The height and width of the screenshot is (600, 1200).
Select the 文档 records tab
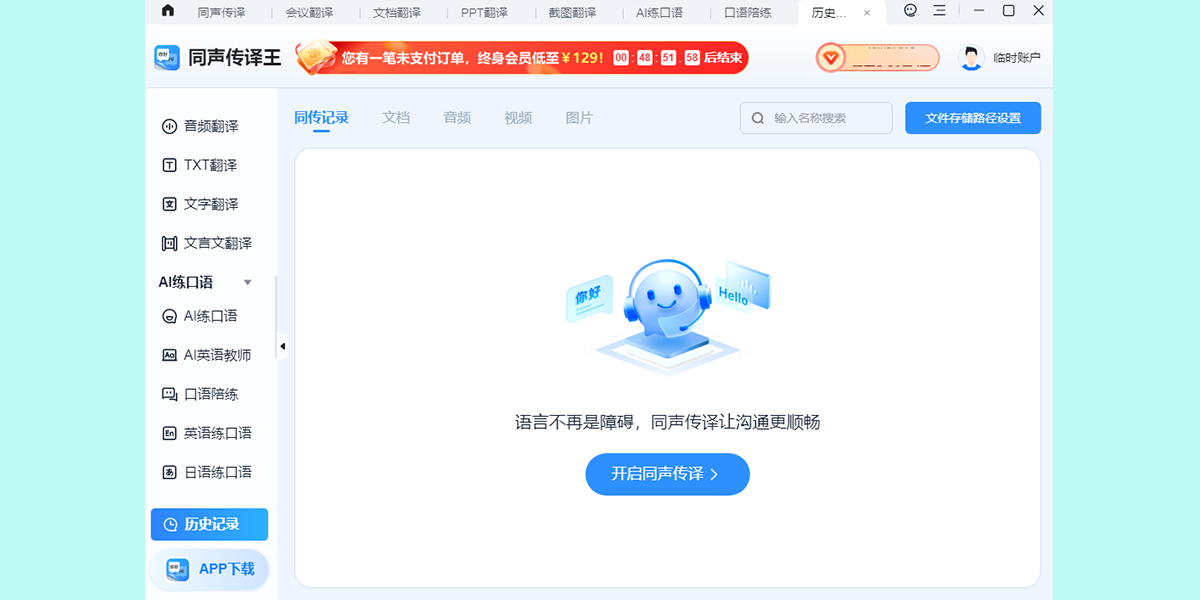(x=396, y=118)
